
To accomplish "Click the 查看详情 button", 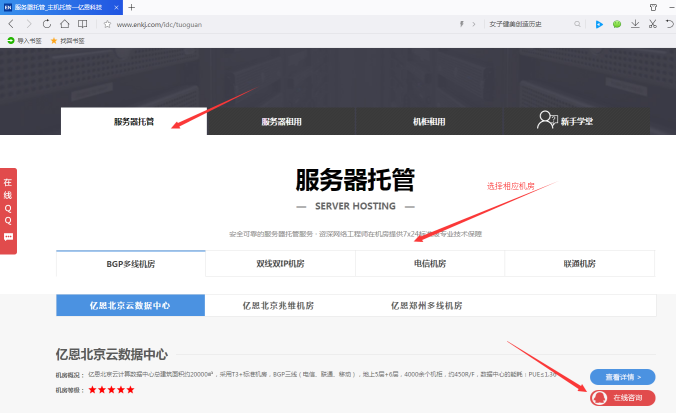I will (622, 377).
